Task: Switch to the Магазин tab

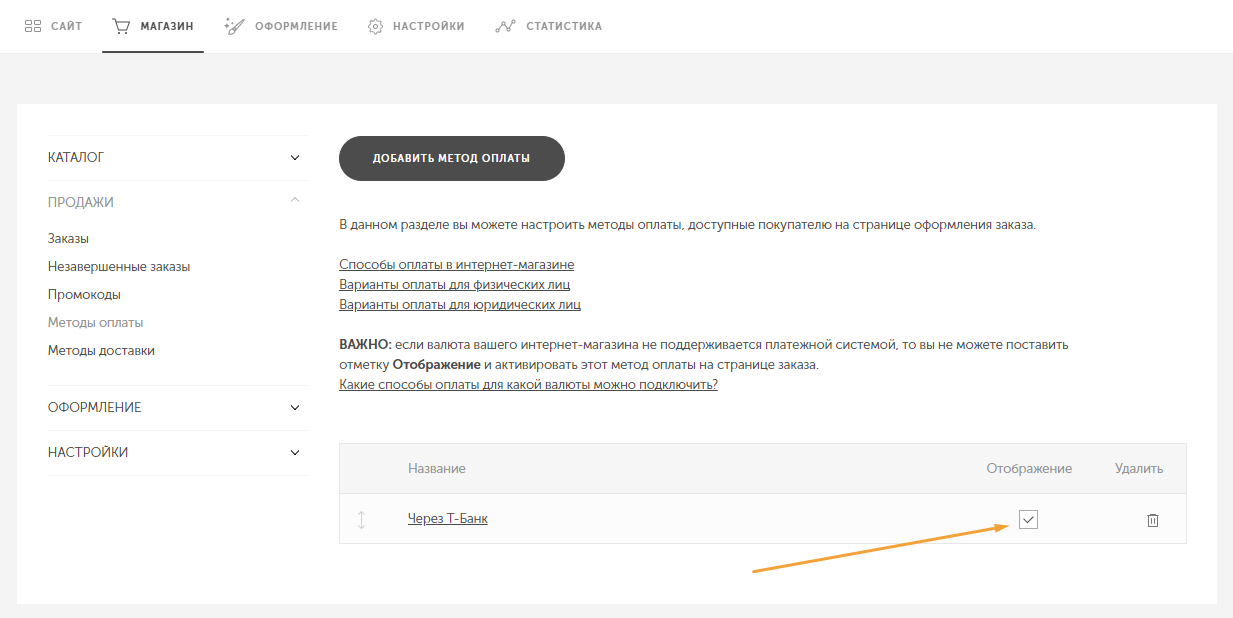Action: pyautogui.click(x=153, y=26)
